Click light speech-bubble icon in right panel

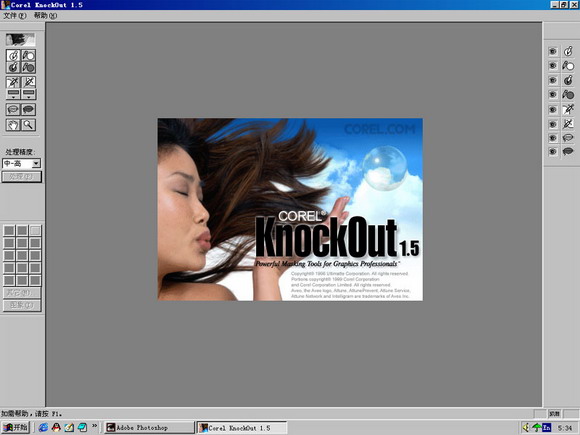568,138
